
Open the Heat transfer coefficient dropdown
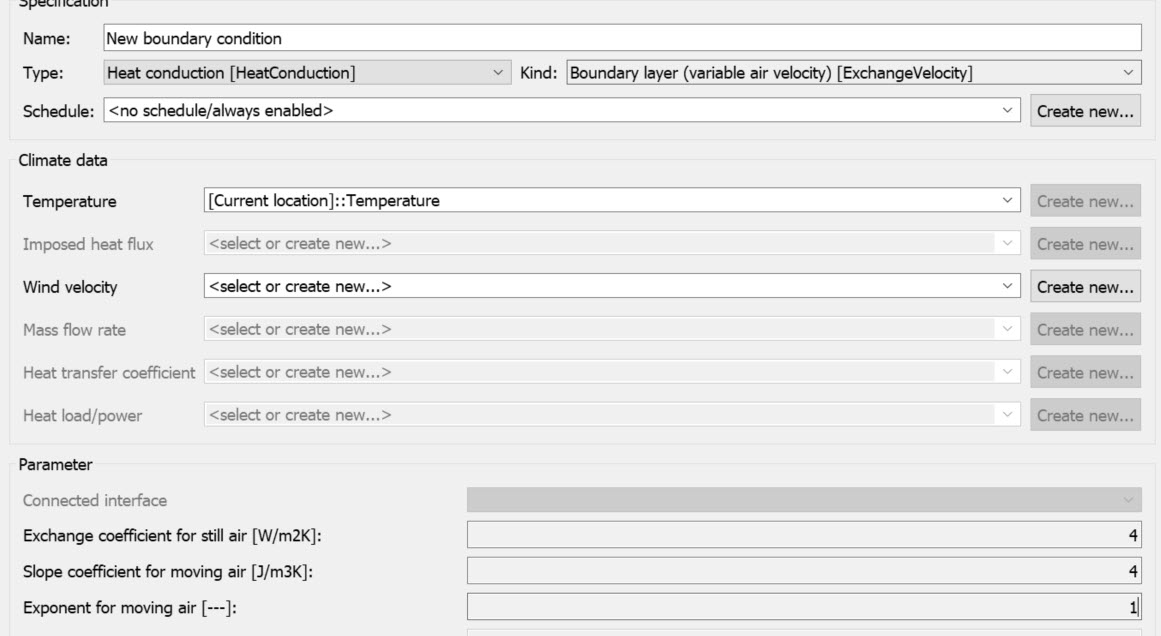[611, 372]
